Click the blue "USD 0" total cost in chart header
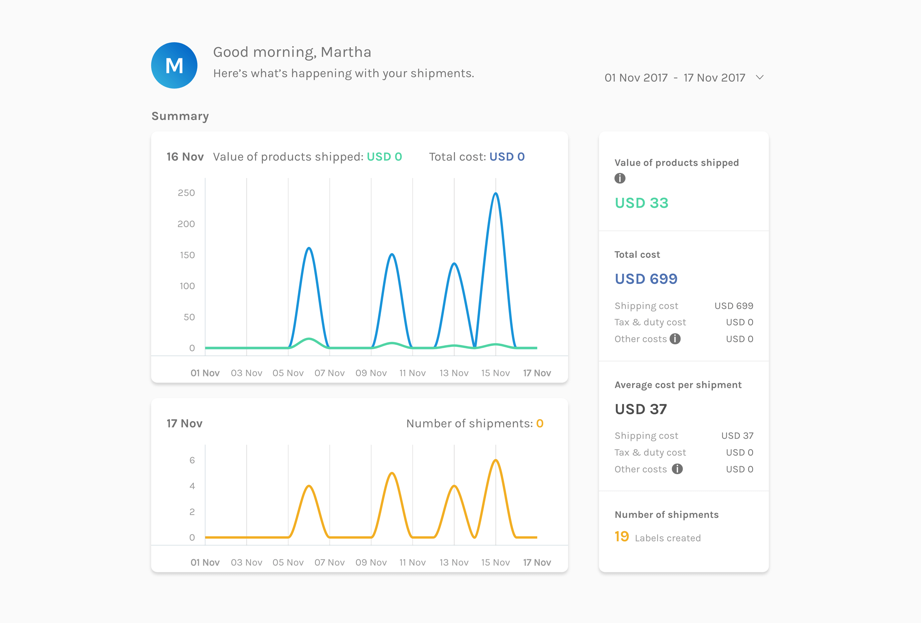Screen dimensions: 921x623 coord(507,157)
